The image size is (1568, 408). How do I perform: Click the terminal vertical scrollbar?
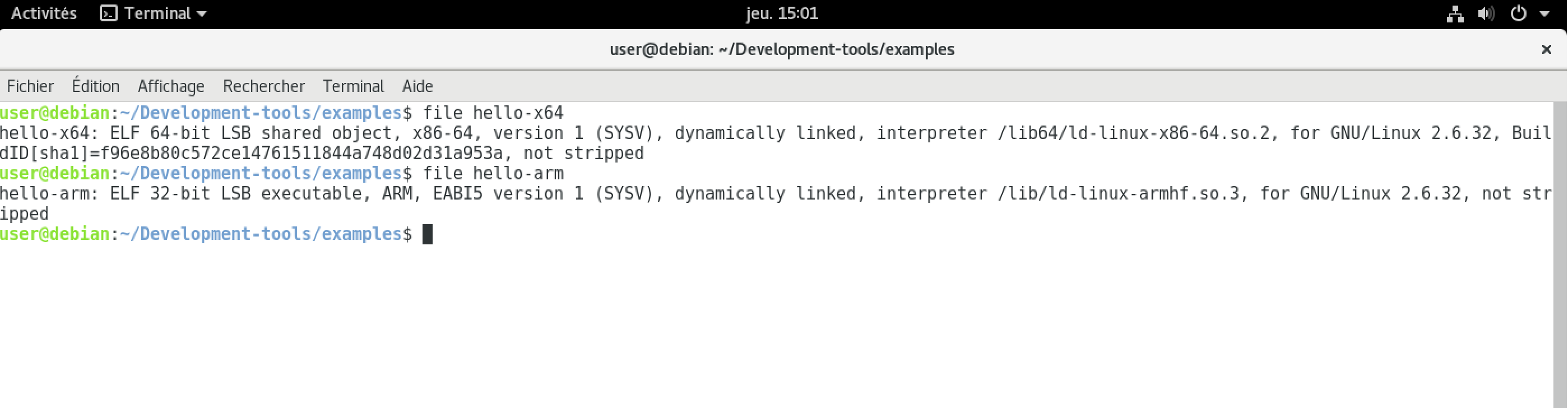(x=1560, y=254)
